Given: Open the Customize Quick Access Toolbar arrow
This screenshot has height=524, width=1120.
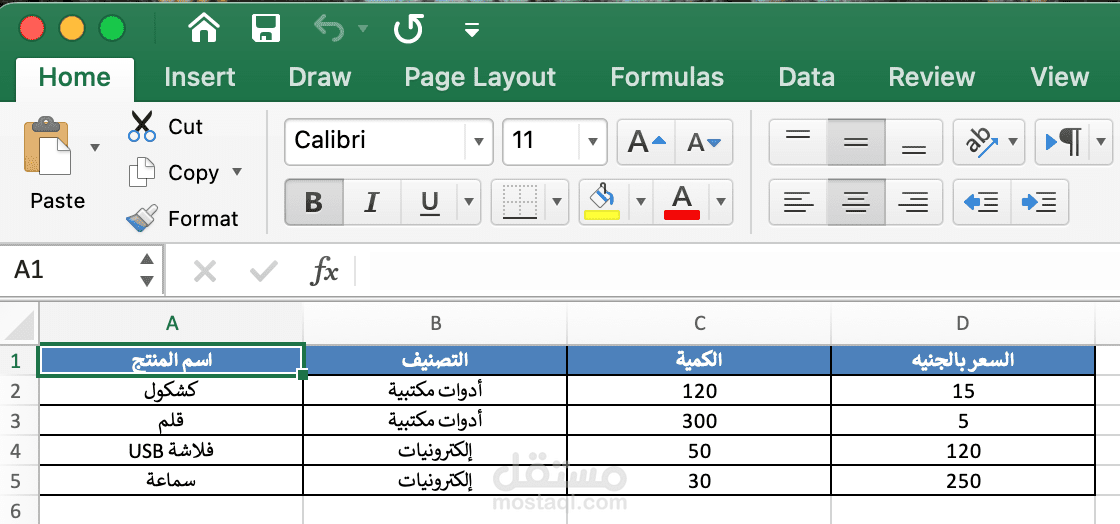Looking at the screenshot, I should point(471,29).
